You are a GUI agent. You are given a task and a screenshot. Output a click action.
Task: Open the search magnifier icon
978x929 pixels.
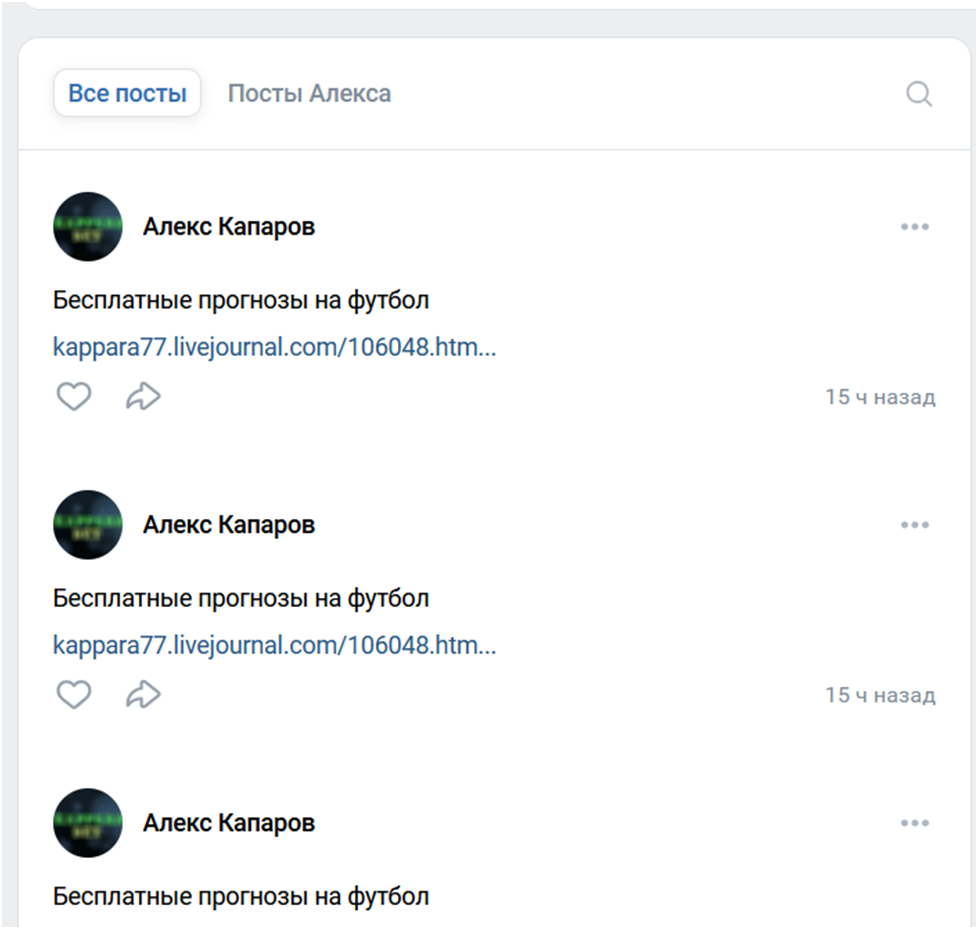[x=918, y=94]
